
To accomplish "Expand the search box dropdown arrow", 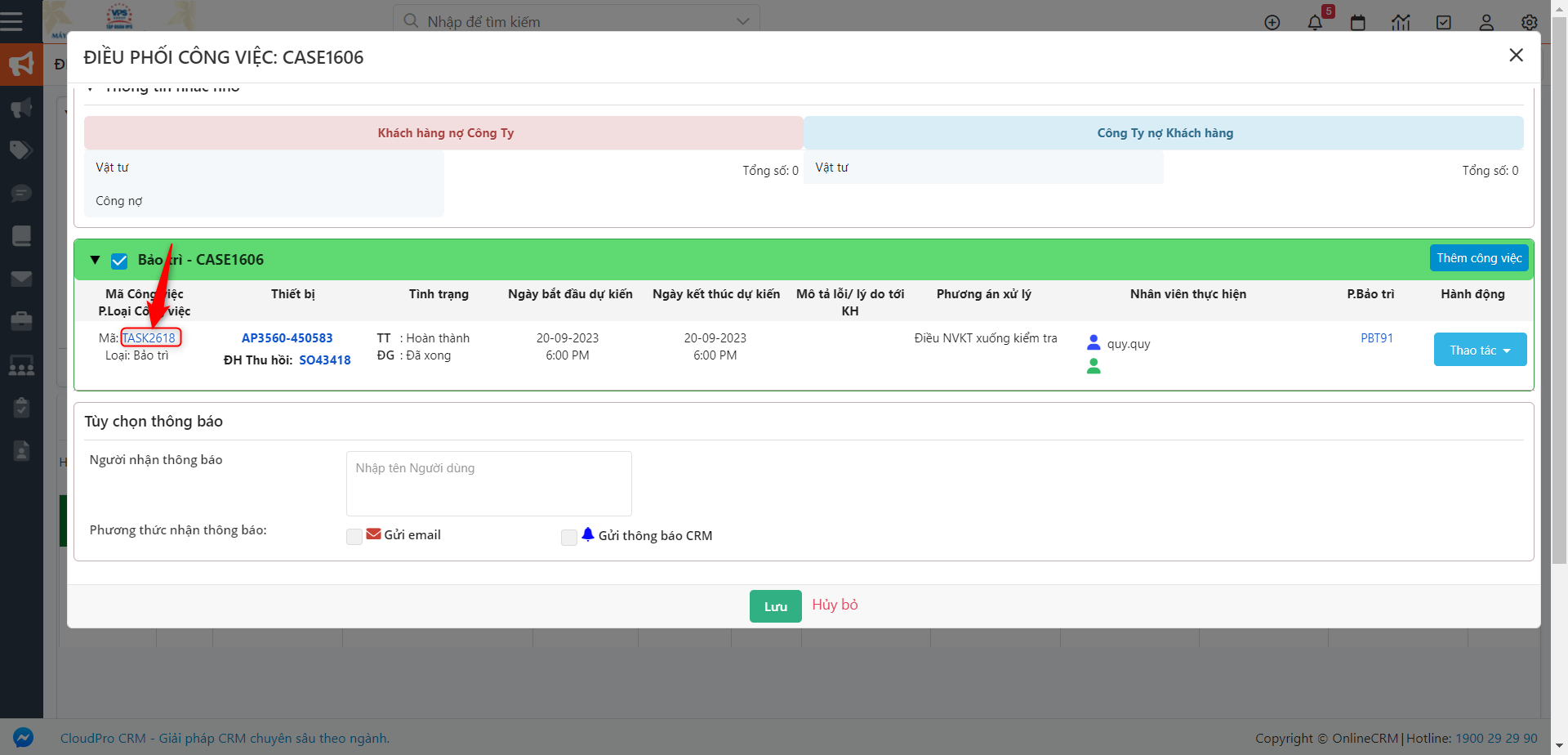I will coord(742,21).
